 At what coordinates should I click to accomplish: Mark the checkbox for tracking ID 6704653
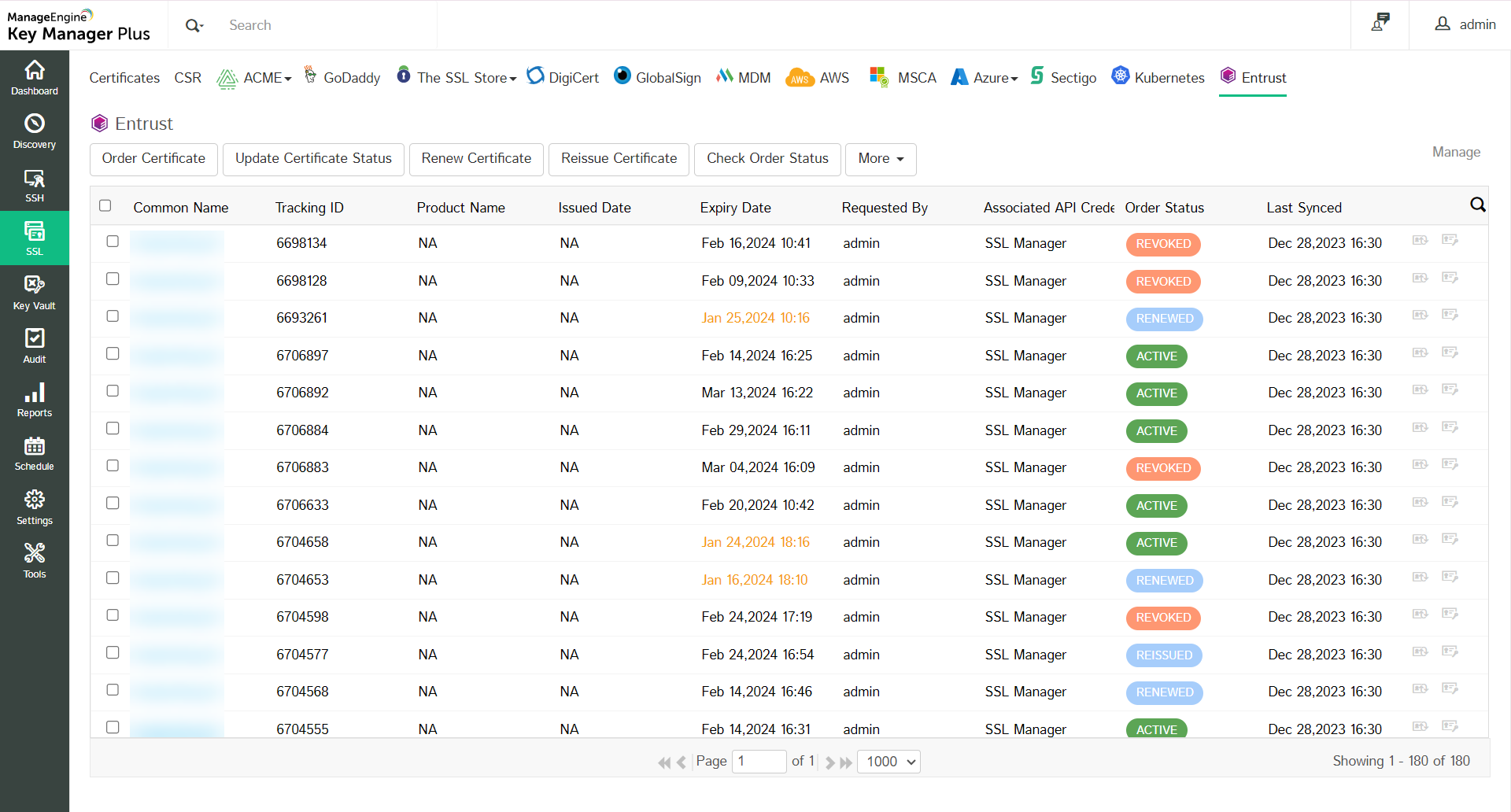pyautogui.click(x=113, y=578)
